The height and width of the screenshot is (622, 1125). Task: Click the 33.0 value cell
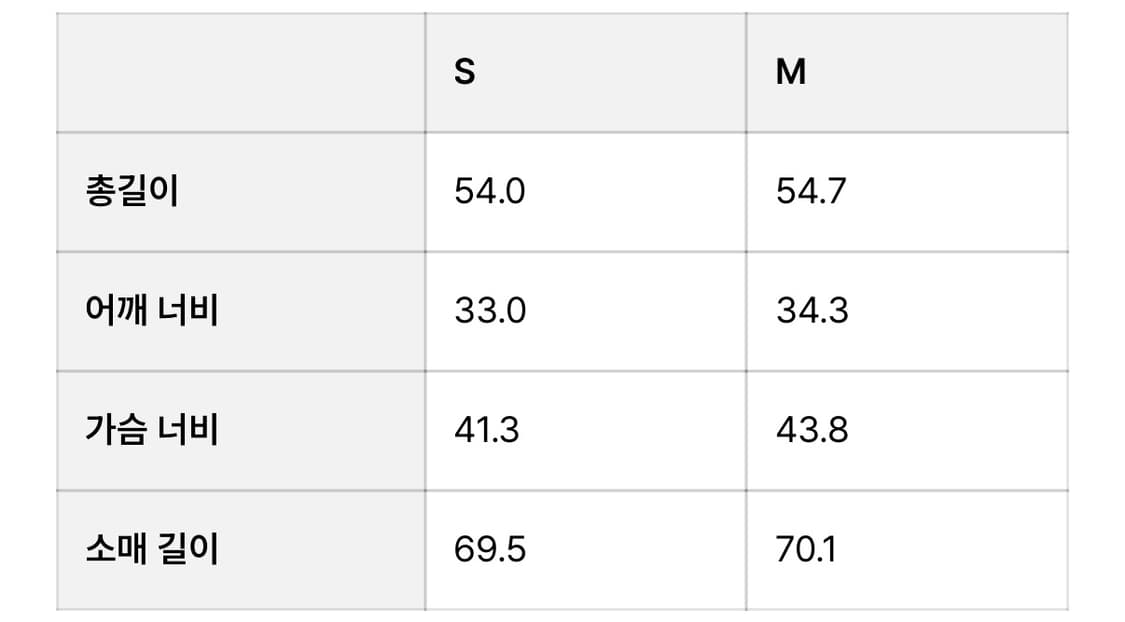coord(489,310)
